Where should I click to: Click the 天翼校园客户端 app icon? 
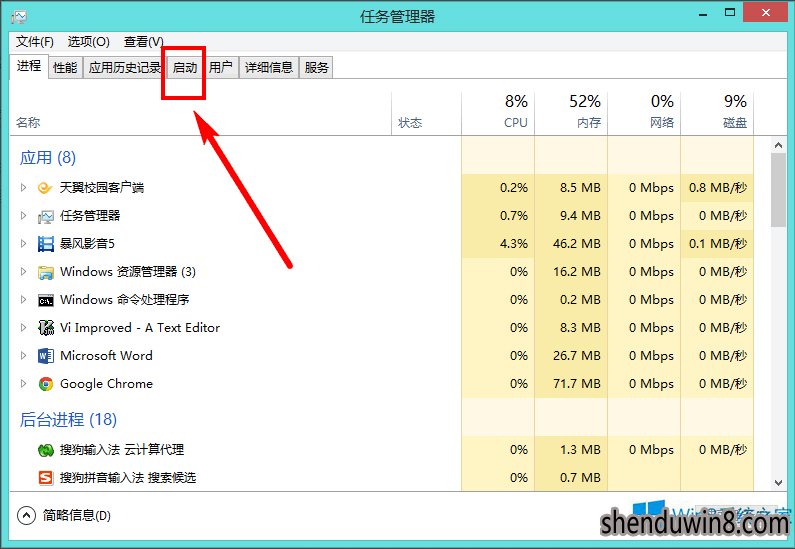pos(45,188)
